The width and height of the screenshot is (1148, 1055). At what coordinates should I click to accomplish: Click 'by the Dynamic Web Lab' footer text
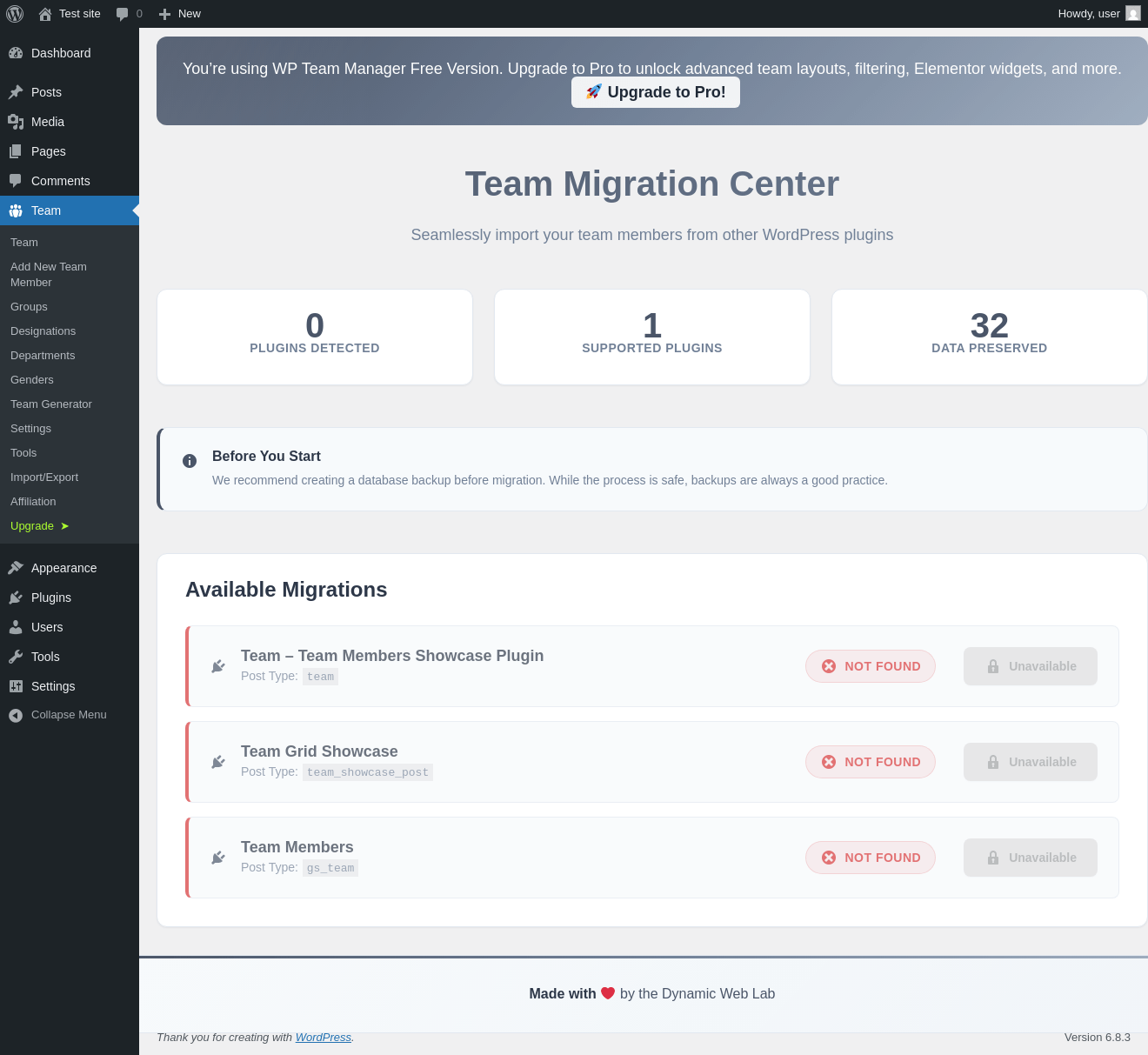[x=697, y=993]
